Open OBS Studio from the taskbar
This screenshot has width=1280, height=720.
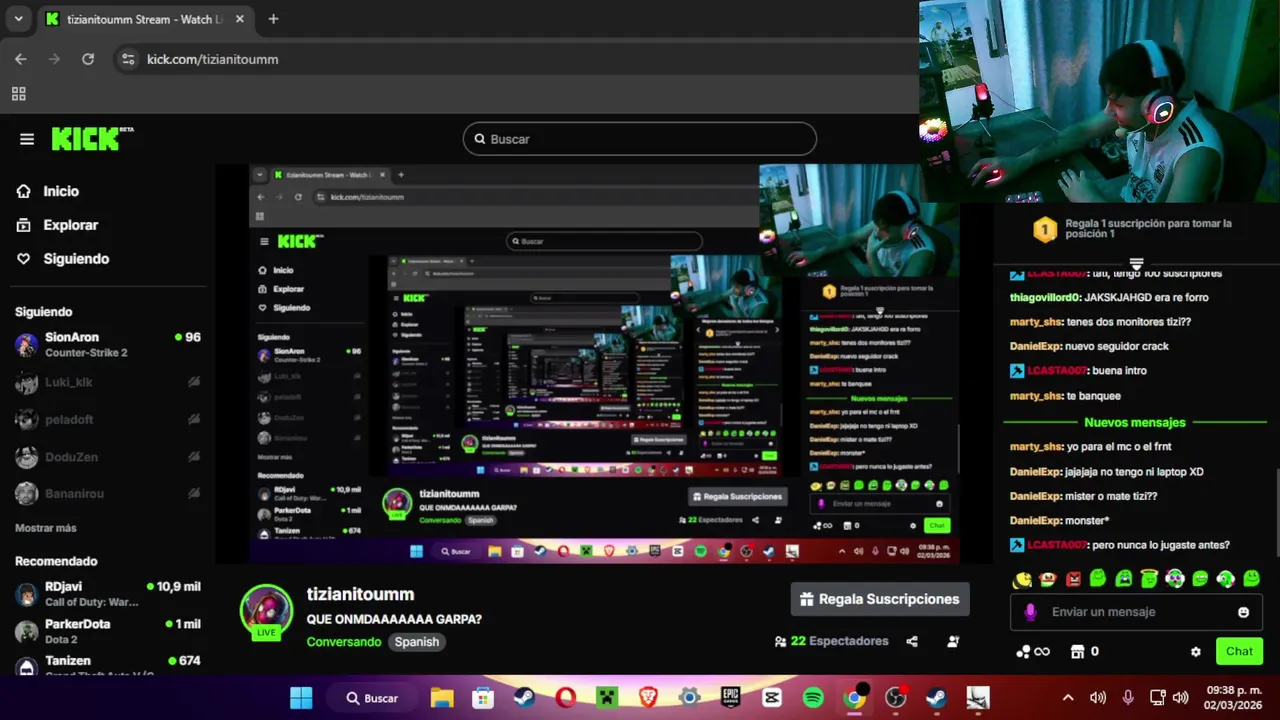[x=895, y=698]
